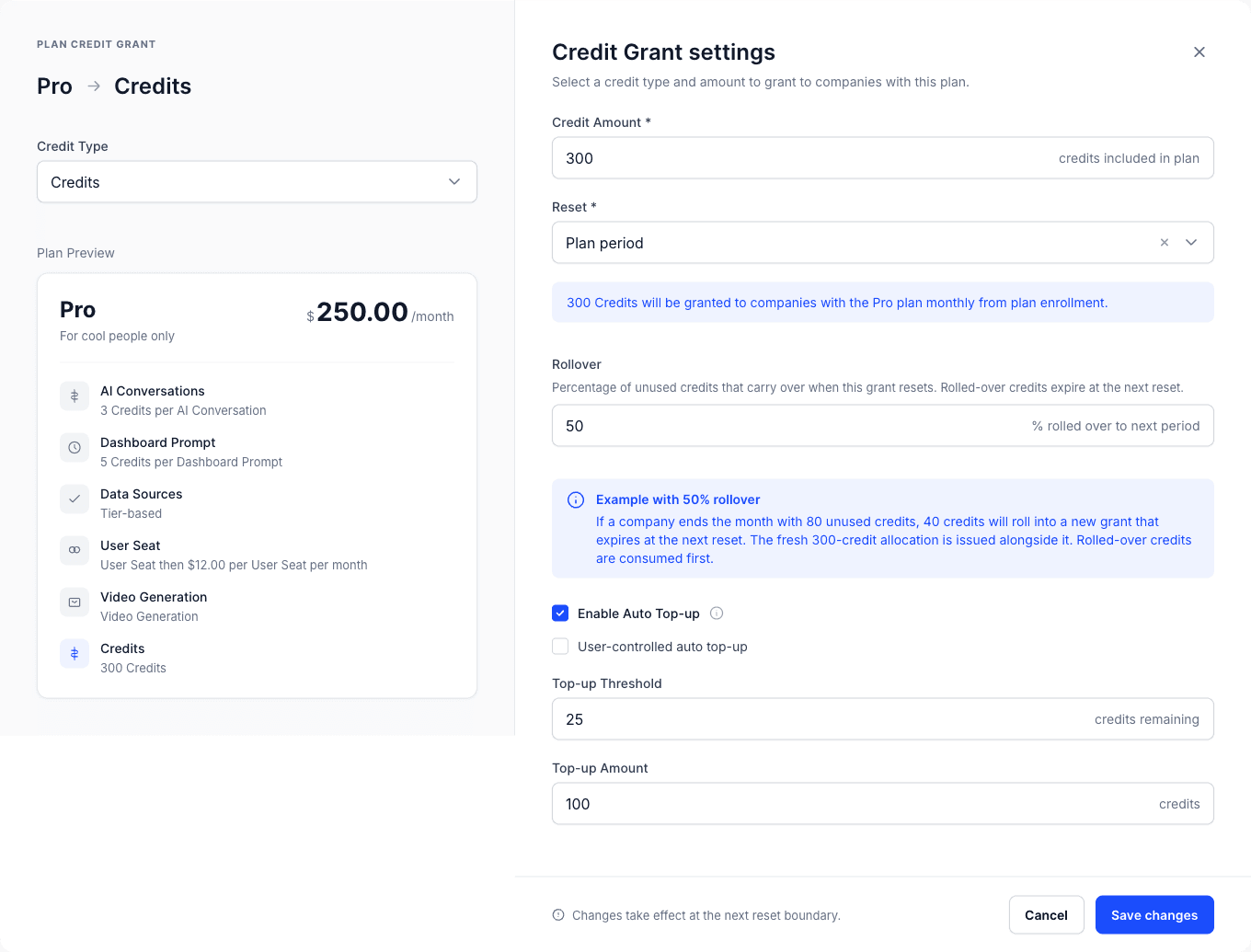Open the Credit Type dropdown
Image resolution: width=1251 pixels, height=952 pixels.
click(x=257, y=182)
